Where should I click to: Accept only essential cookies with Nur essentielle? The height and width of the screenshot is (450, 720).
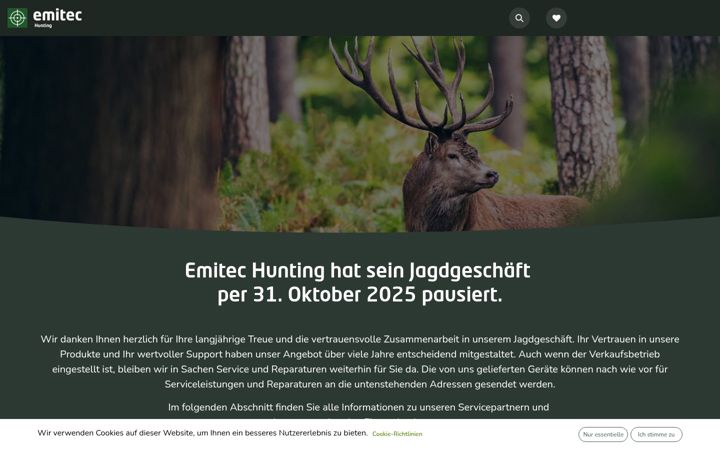[x=603, y=434]
